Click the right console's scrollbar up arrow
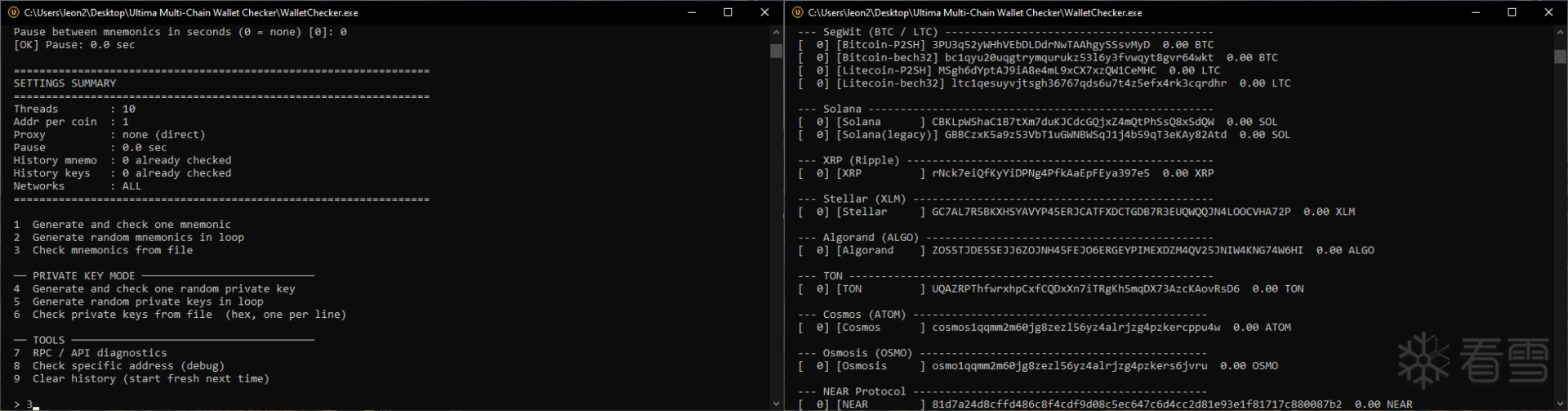Viewport: 1568px width, 411px height. tap(1560, 32)
